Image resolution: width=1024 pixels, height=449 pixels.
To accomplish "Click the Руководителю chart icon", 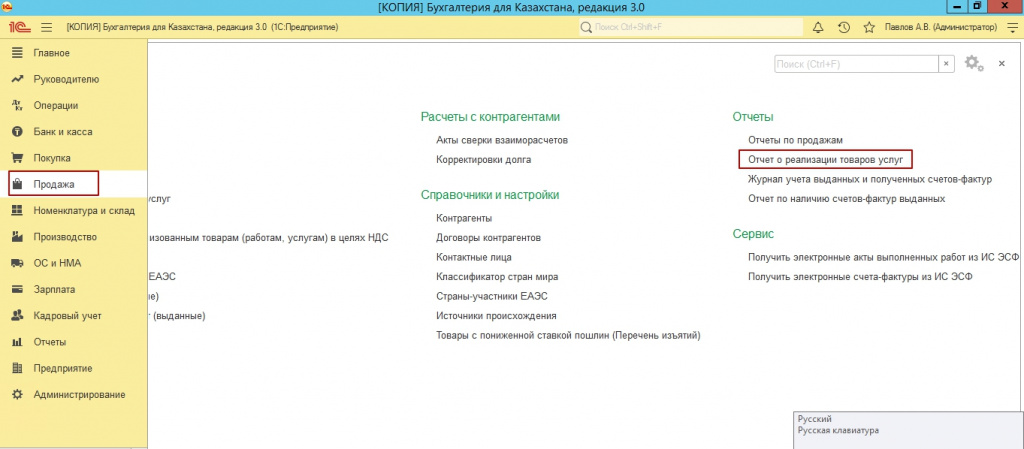I will (18, 79).
